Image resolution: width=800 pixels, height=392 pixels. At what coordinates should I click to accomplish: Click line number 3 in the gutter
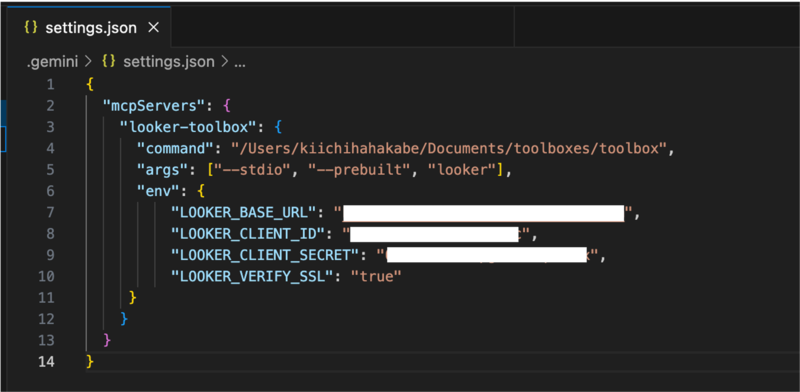click(x=50, y=127)
